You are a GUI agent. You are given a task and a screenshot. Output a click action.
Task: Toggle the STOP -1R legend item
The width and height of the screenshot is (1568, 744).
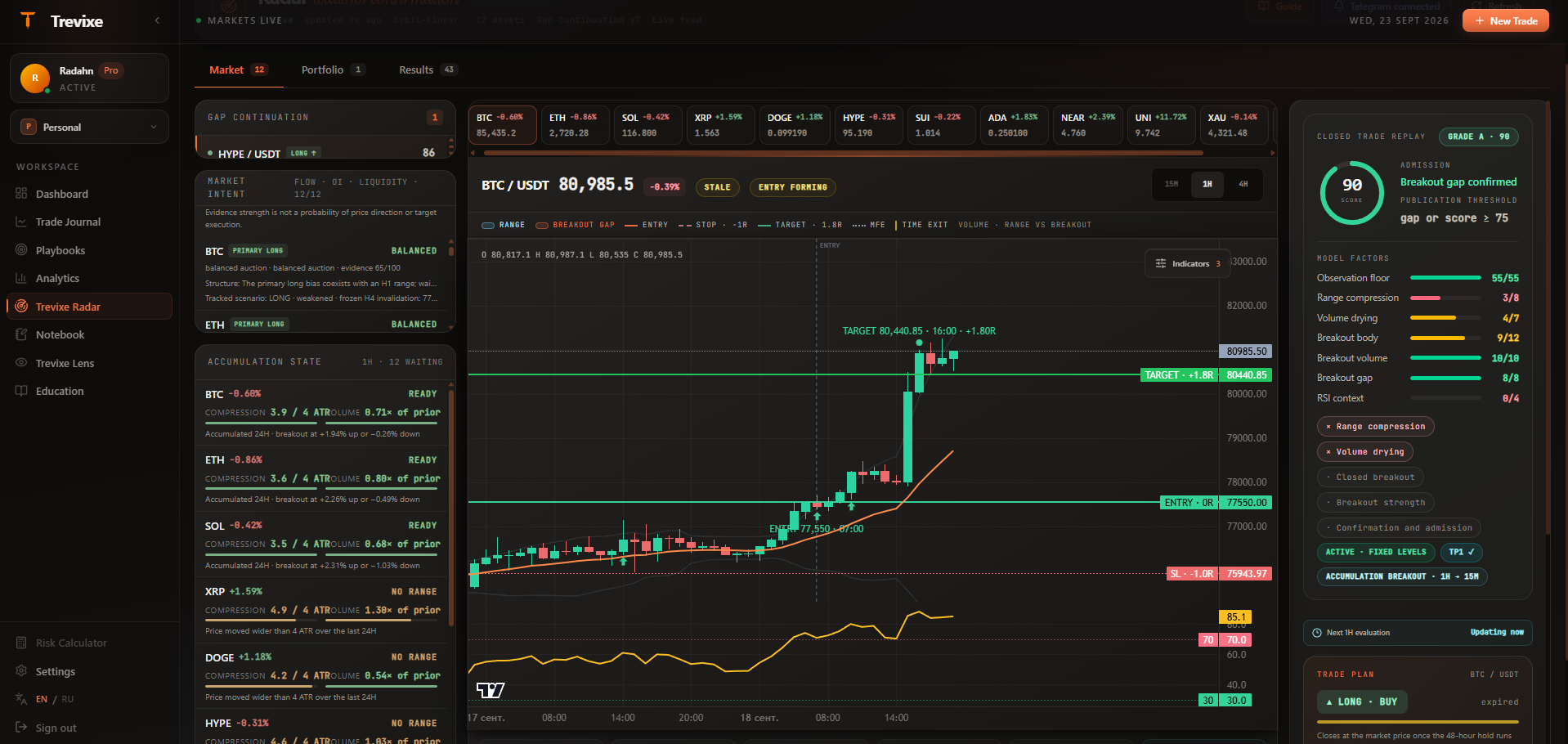click(713, 225)
